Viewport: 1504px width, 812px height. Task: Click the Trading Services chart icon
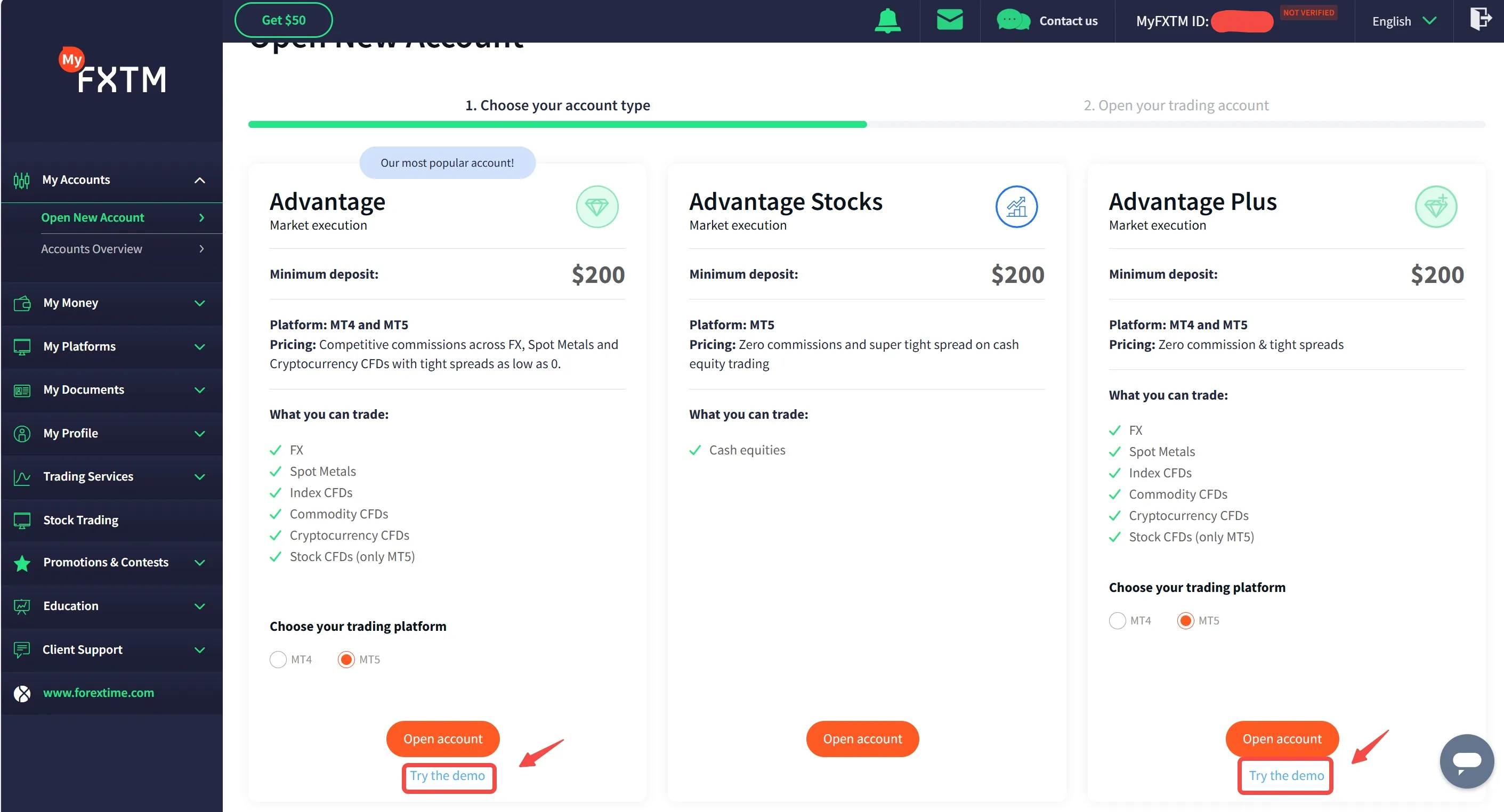[22, 477]
